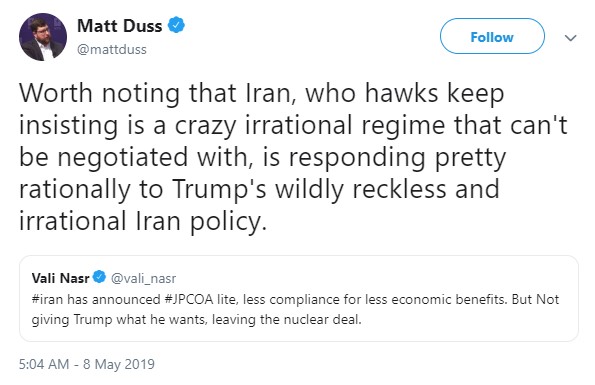Screen dimensions: 595x385
Task: Open the 5:04 AM timestamp link
Action: point(44,364)
